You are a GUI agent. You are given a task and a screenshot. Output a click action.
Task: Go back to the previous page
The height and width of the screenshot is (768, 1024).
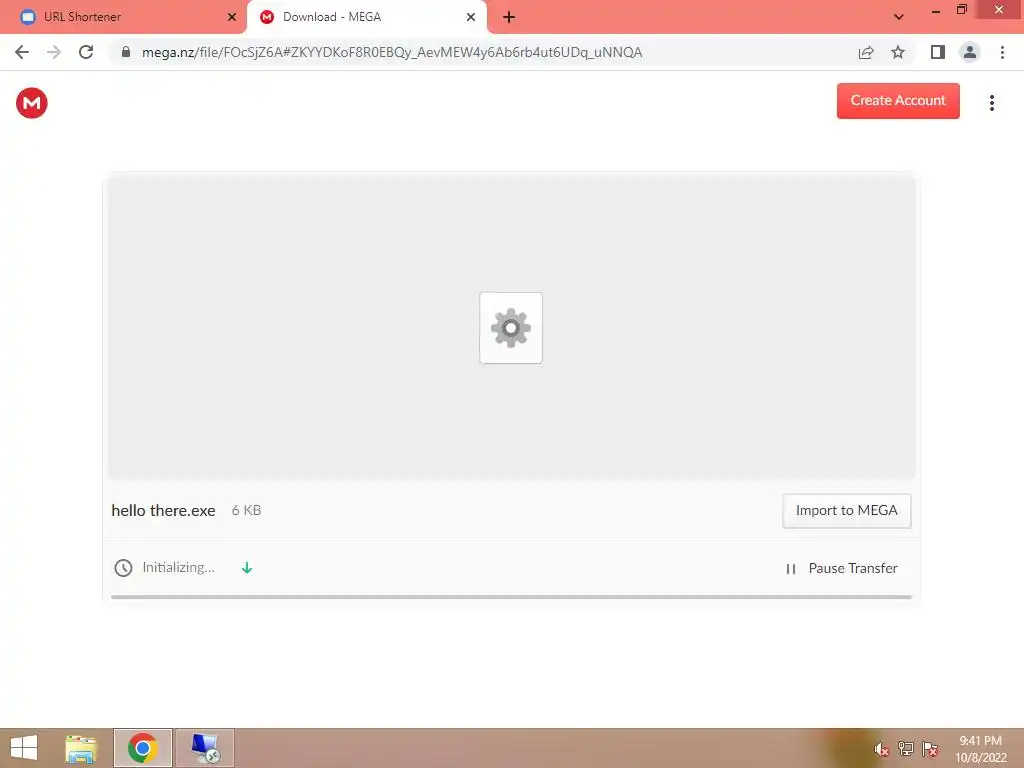coord(22,52)
